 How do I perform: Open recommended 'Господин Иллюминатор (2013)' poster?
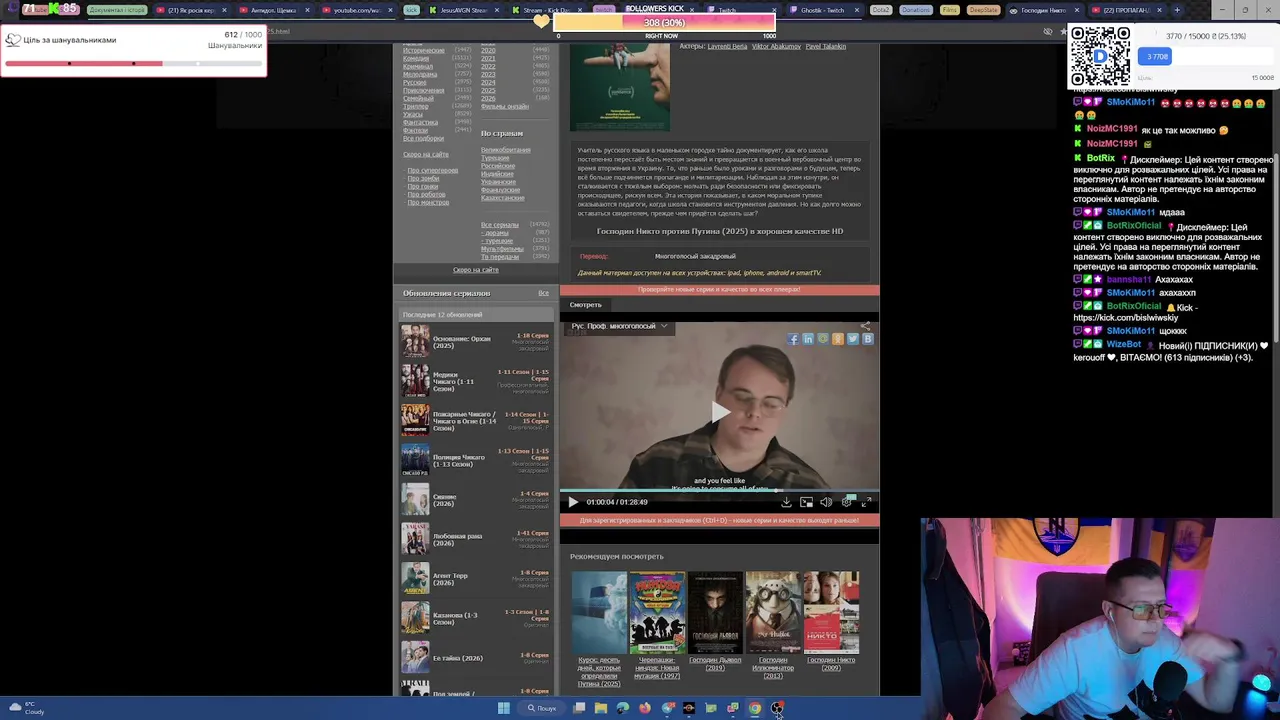[773, 612]
